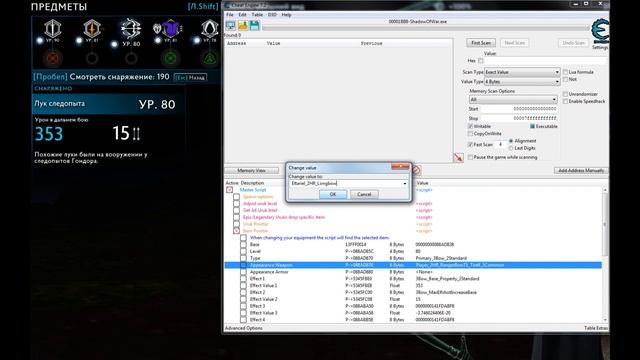
Task: Click Add Address Manually button
Action: pyautogui.click(x=581, y=170)
